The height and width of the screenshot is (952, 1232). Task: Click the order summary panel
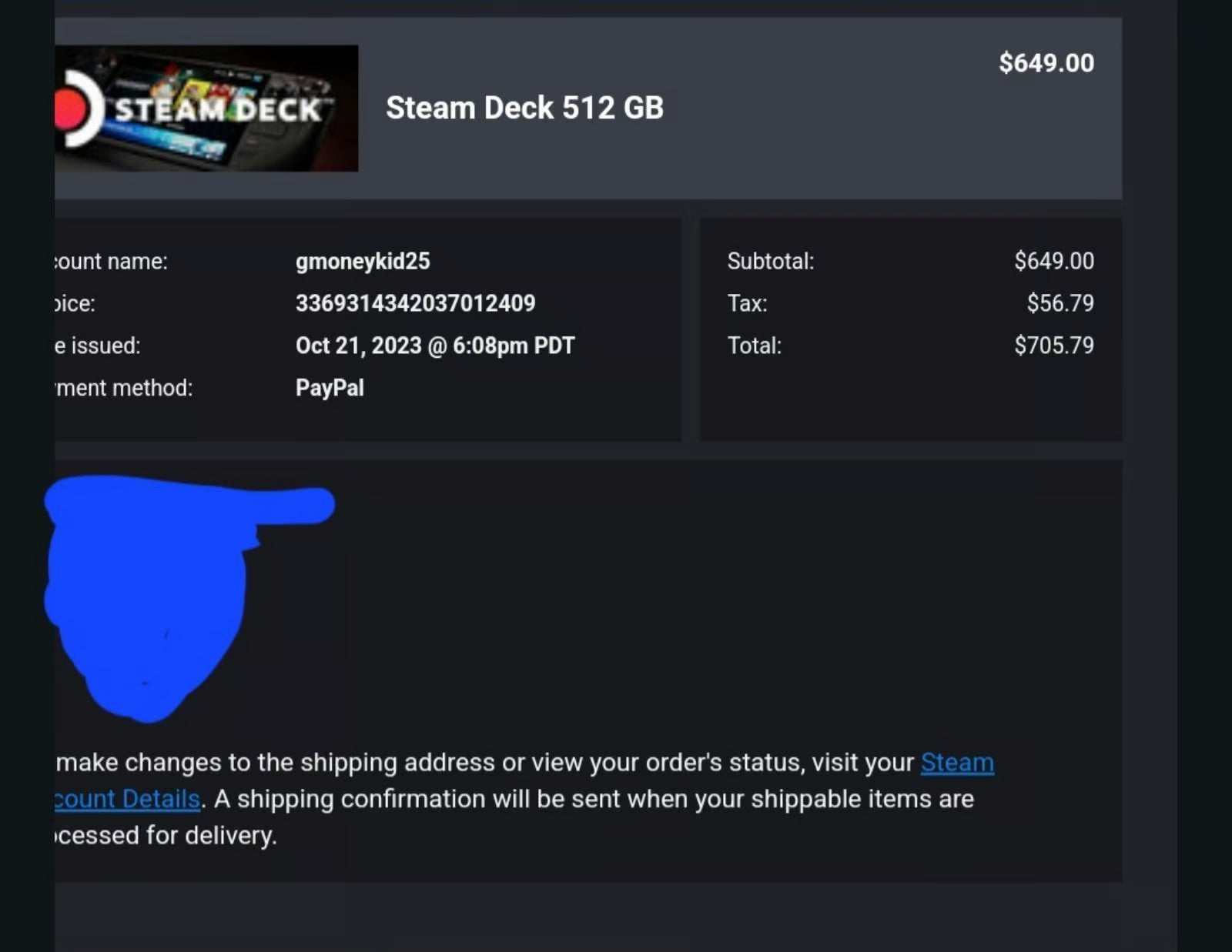[911, 327]
